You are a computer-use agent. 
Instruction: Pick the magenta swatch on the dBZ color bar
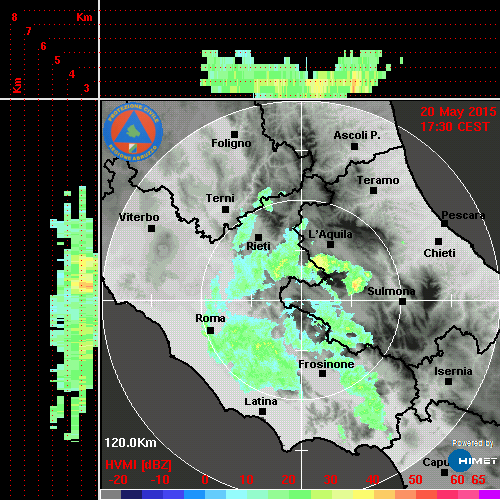pos(489,494)
